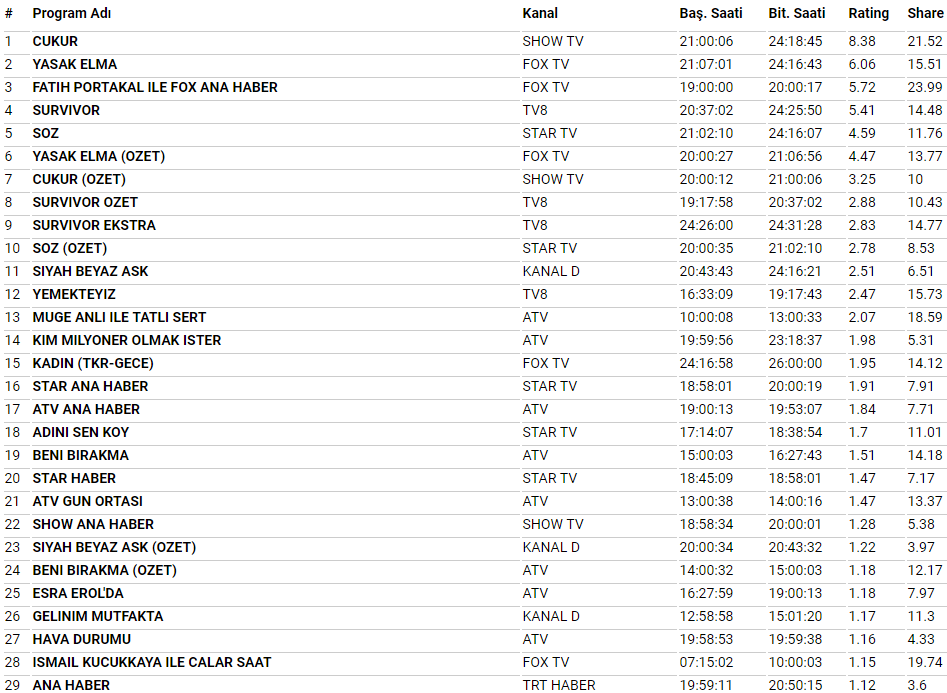Click the Baş. Saati column header
The height and width of the screenshot is (693, 947).
[x=710, y=13]
